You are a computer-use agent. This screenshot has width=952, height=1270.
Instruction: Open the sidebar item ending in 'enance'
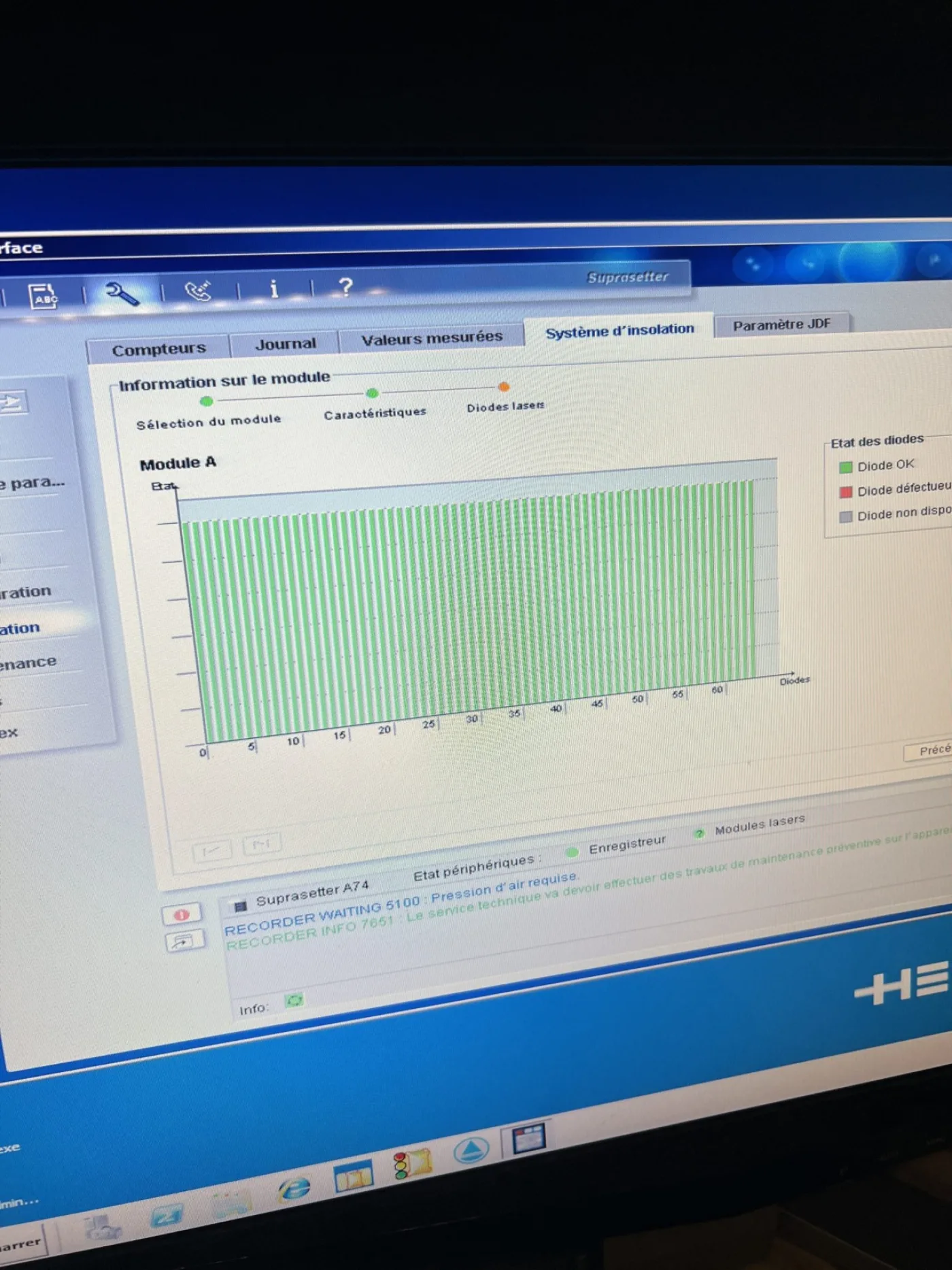pos(29,663)
